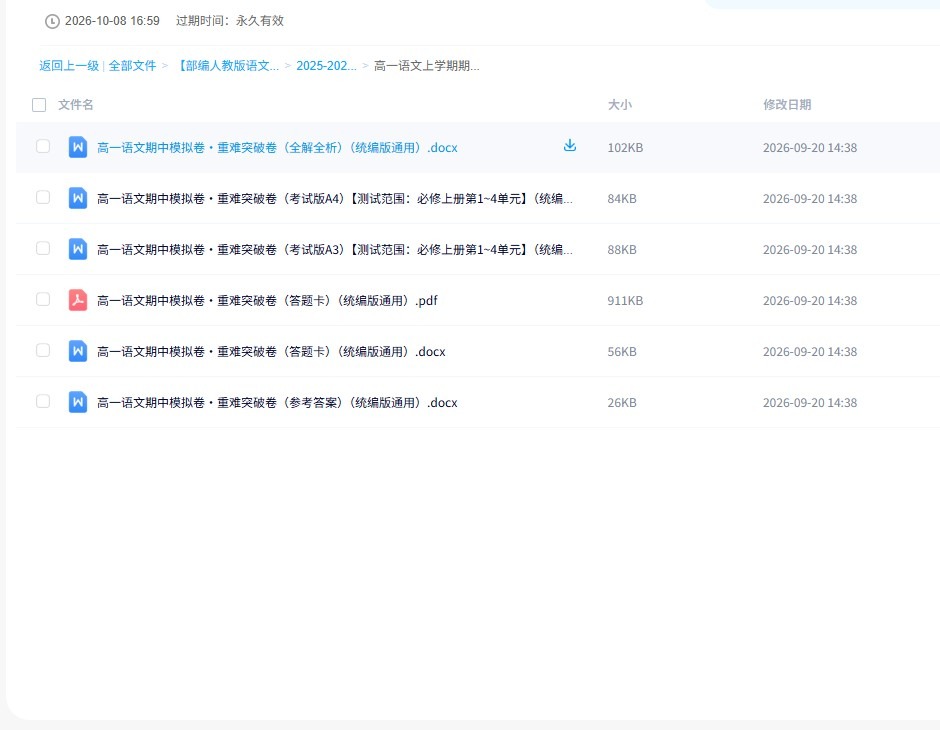Image resolution: width=940 pixels, height=730 pixels.
Task: Open 【部编人教版语文... breadcrumb folder
Action: click(227, 66)
